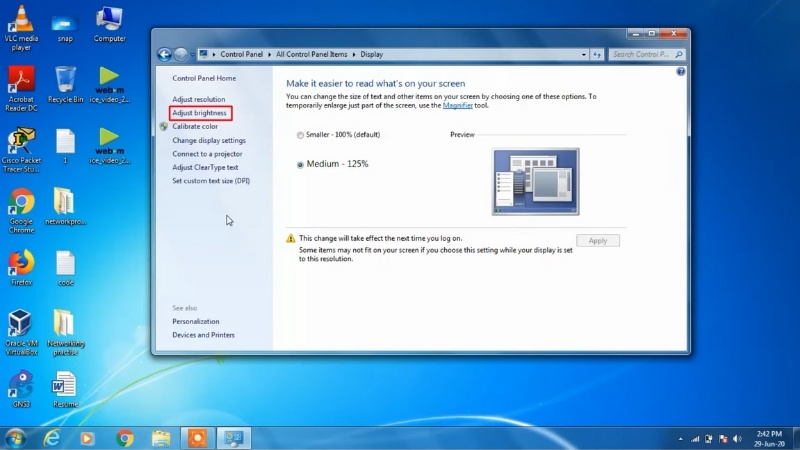Open Windows Media Player from the taskbar
This screenshot has height=450, width=800.
click(87, 438)
